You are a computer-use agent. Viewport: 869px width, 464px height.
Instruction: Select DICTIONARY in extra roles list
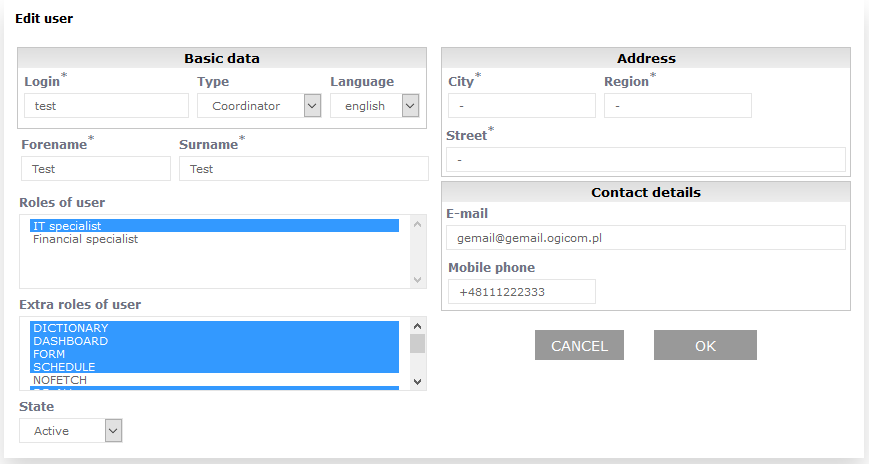point(214,328)
